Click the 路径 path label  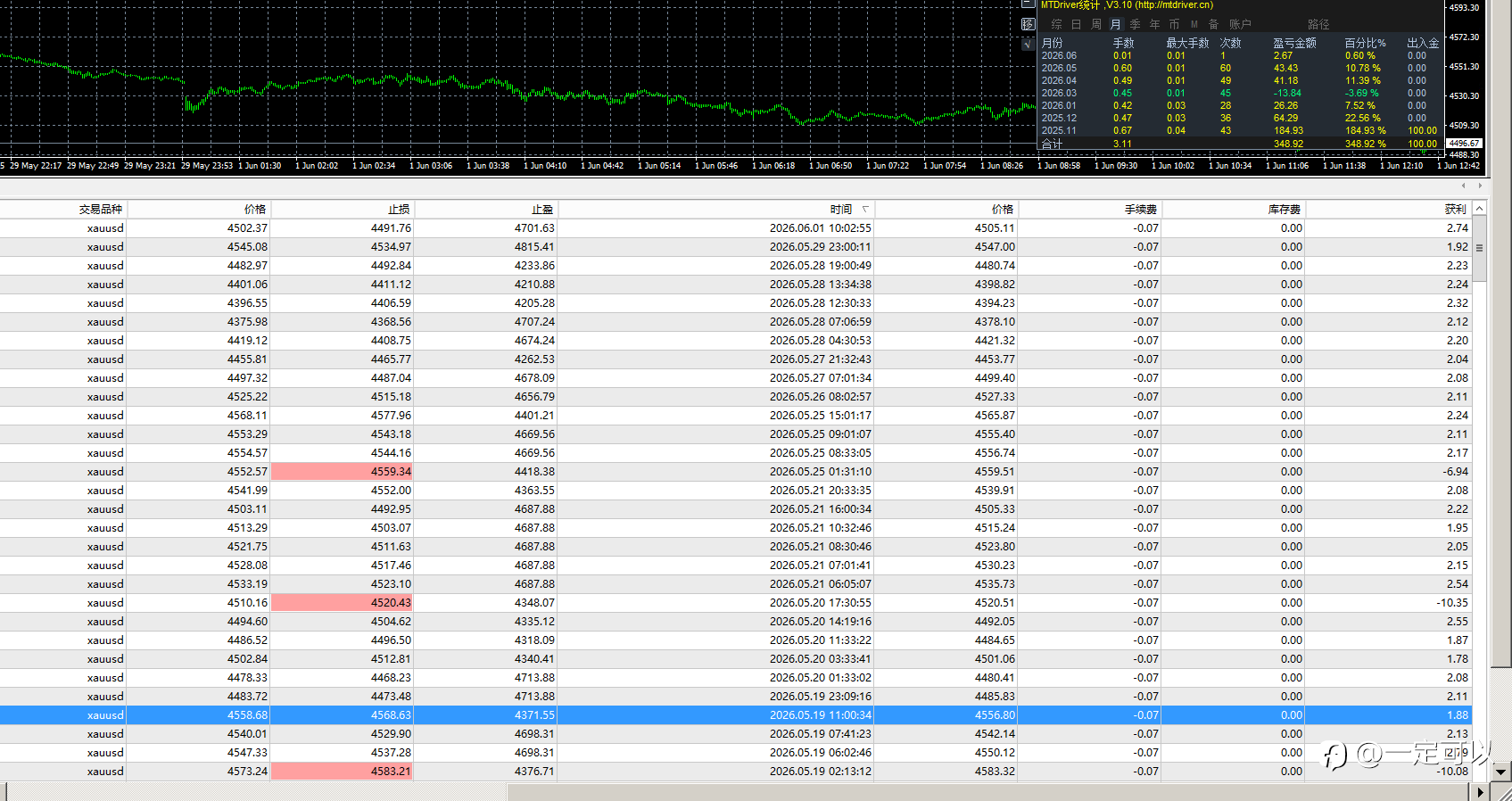[1318, 25]
